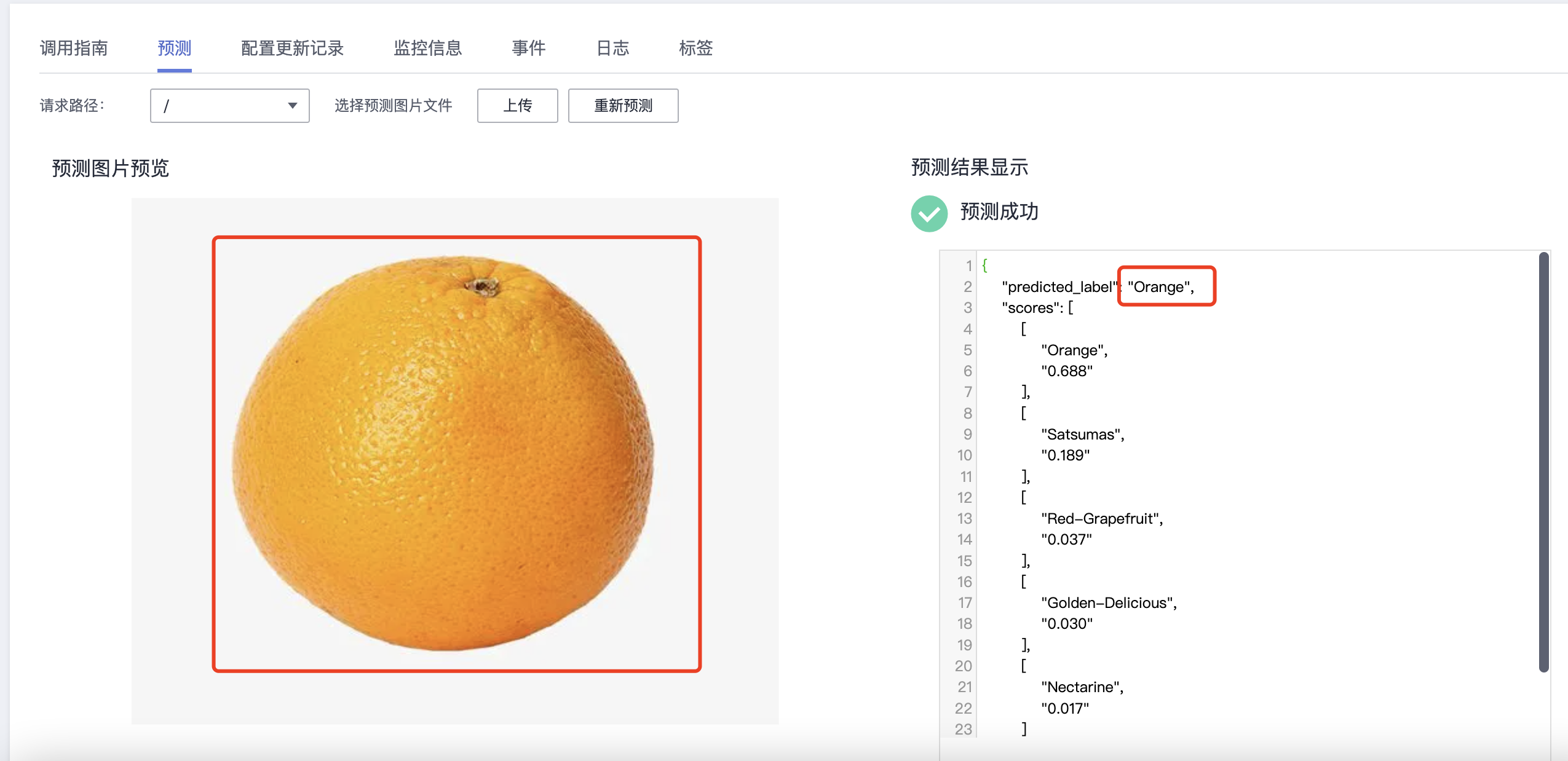
Task: View the 日志 tab
Action: point(612,48)
